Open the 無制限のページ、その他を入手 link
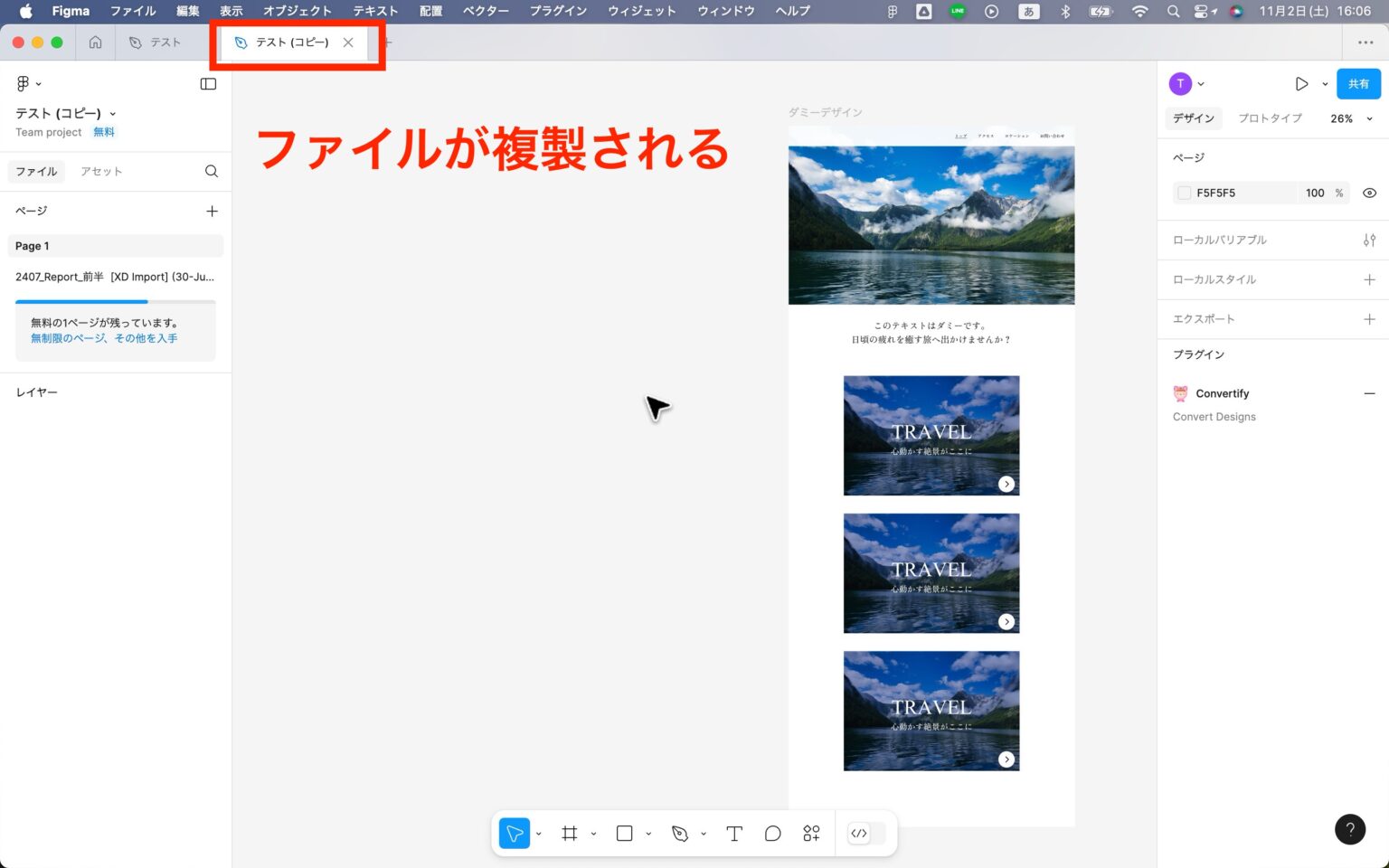1389x868 pixels. tap(104, 338)
